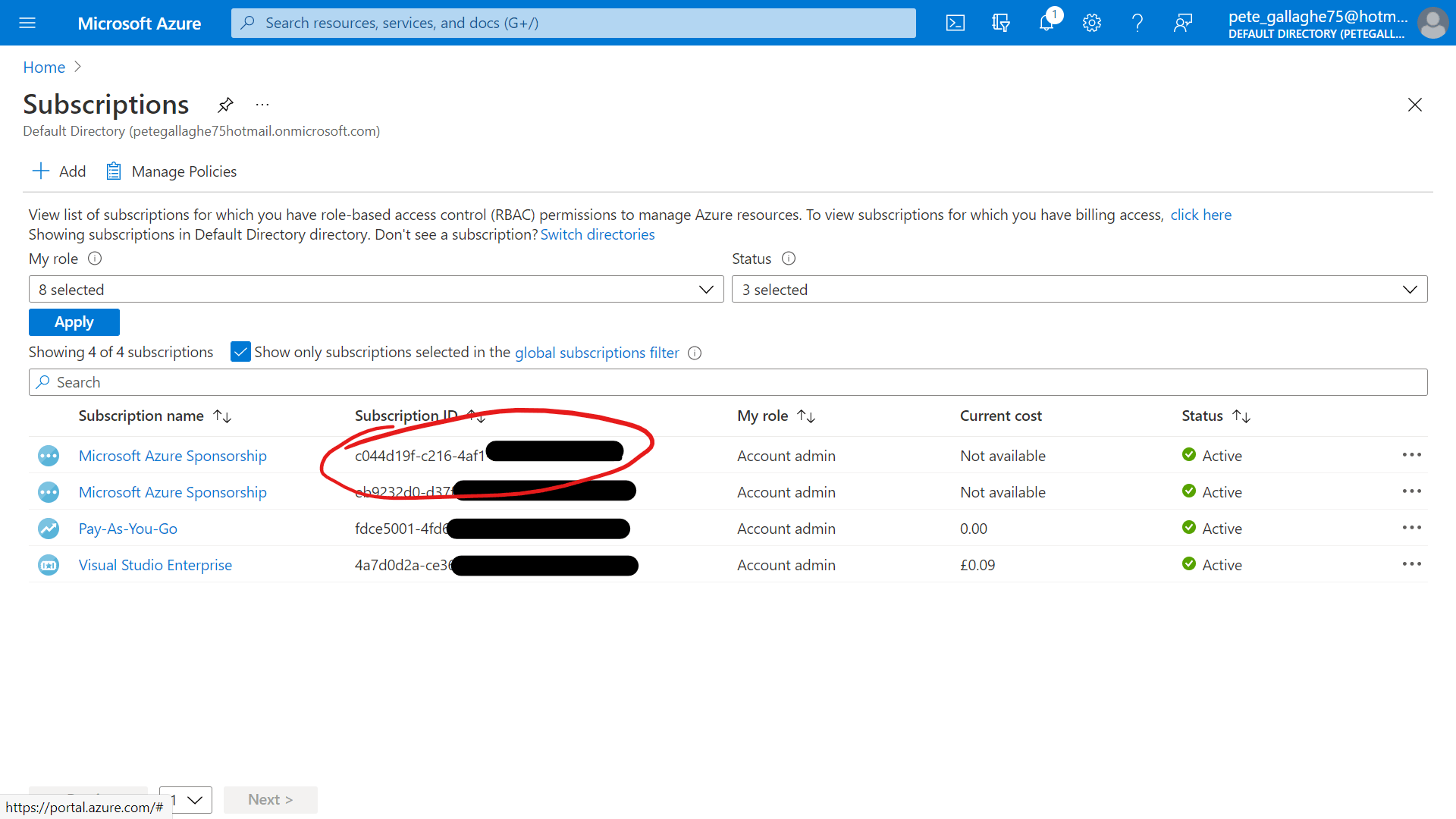Pin the Subscriptions blade to dashboard
Screen dimensions: 1456x819
(225, 105)
